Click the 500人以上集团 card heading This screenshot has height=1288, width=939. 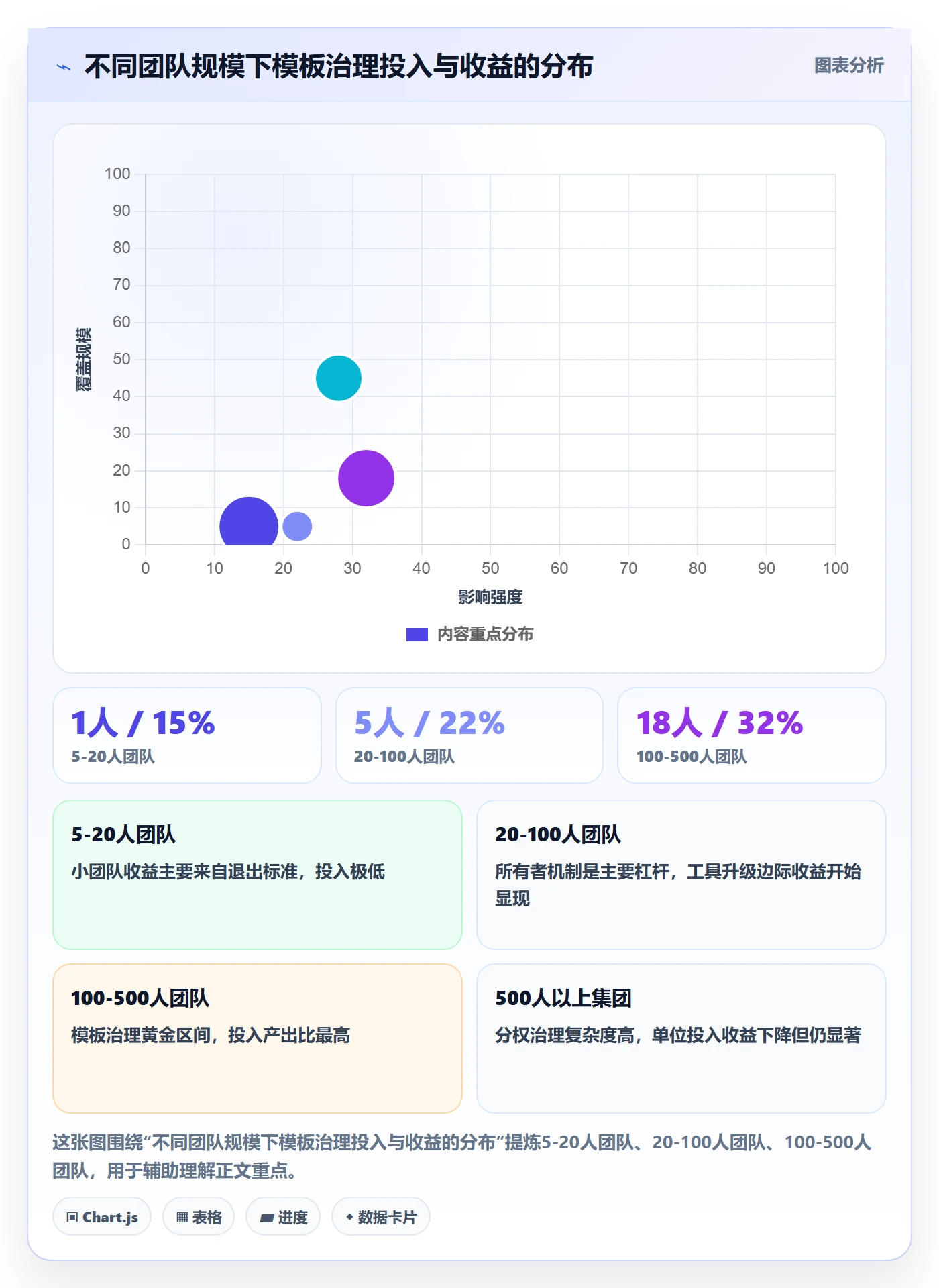point(563,998)
